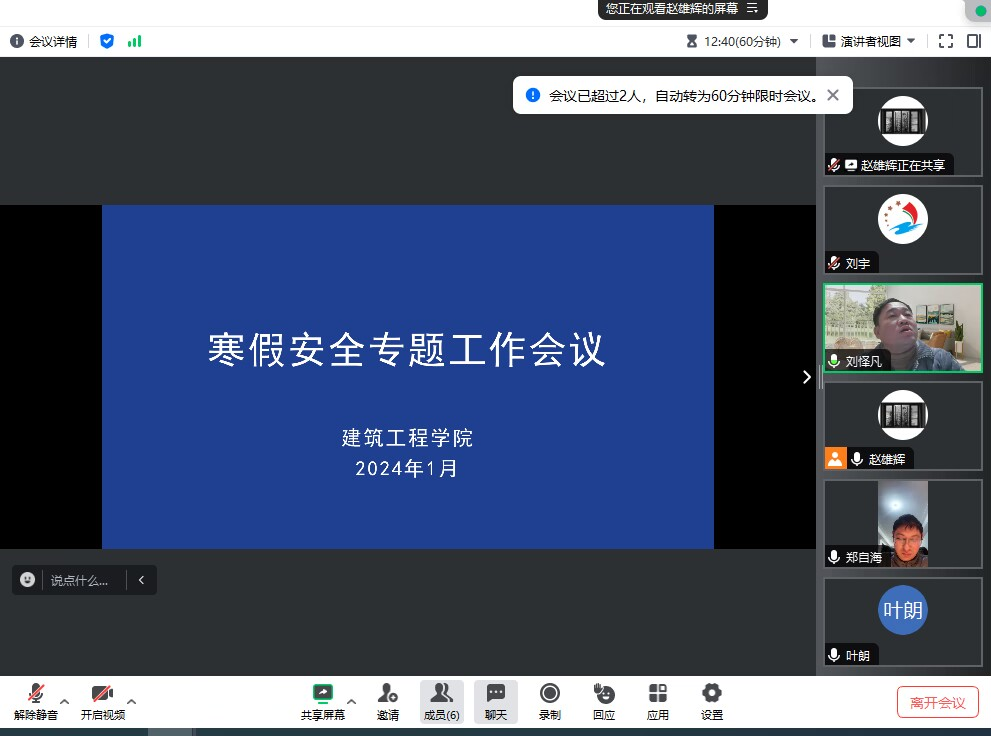992x736 pixels.
Task: Open the Reactions (回应) menu
Action: 603,701
